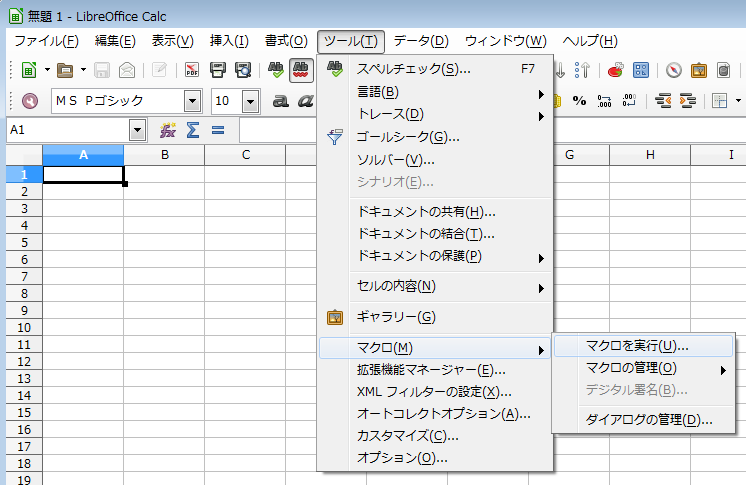Choose ゴールシーク(G)... menu entry
Viewport: 746px width, 485px height.
(435, 137)
